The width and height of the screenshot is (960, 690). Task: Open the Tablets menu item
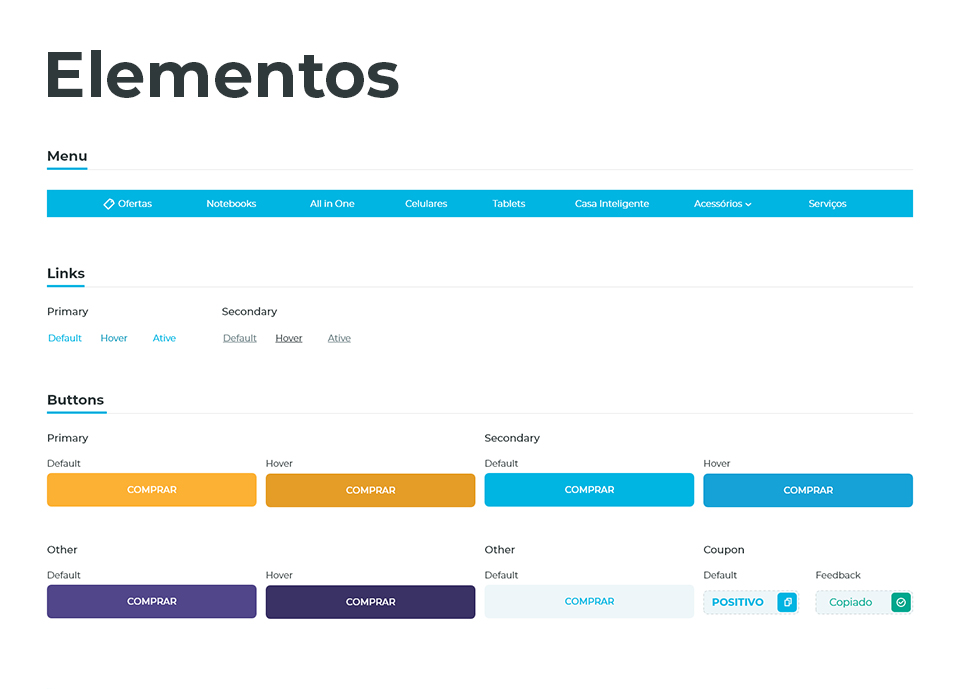tap(509, 204)
